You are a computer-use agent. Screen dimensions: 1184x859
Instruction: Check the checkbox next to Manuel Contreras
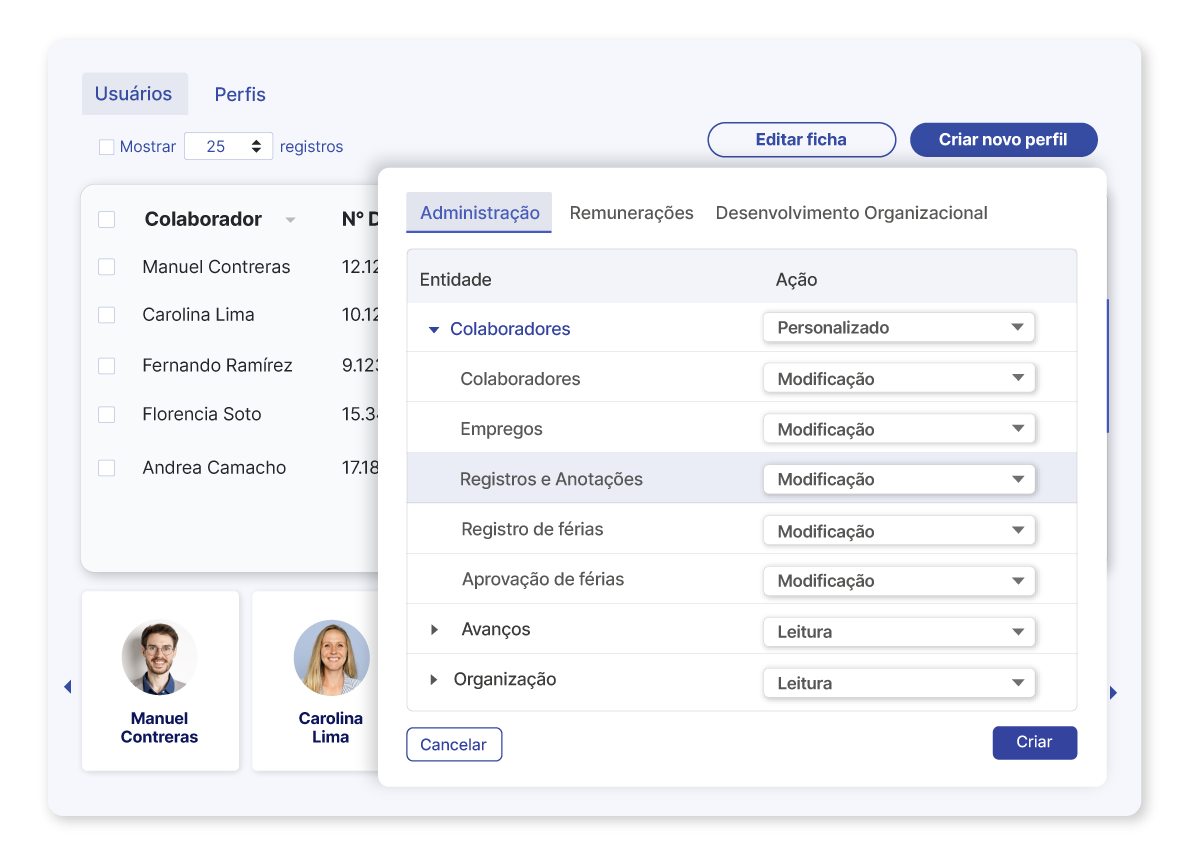point(107,267)
